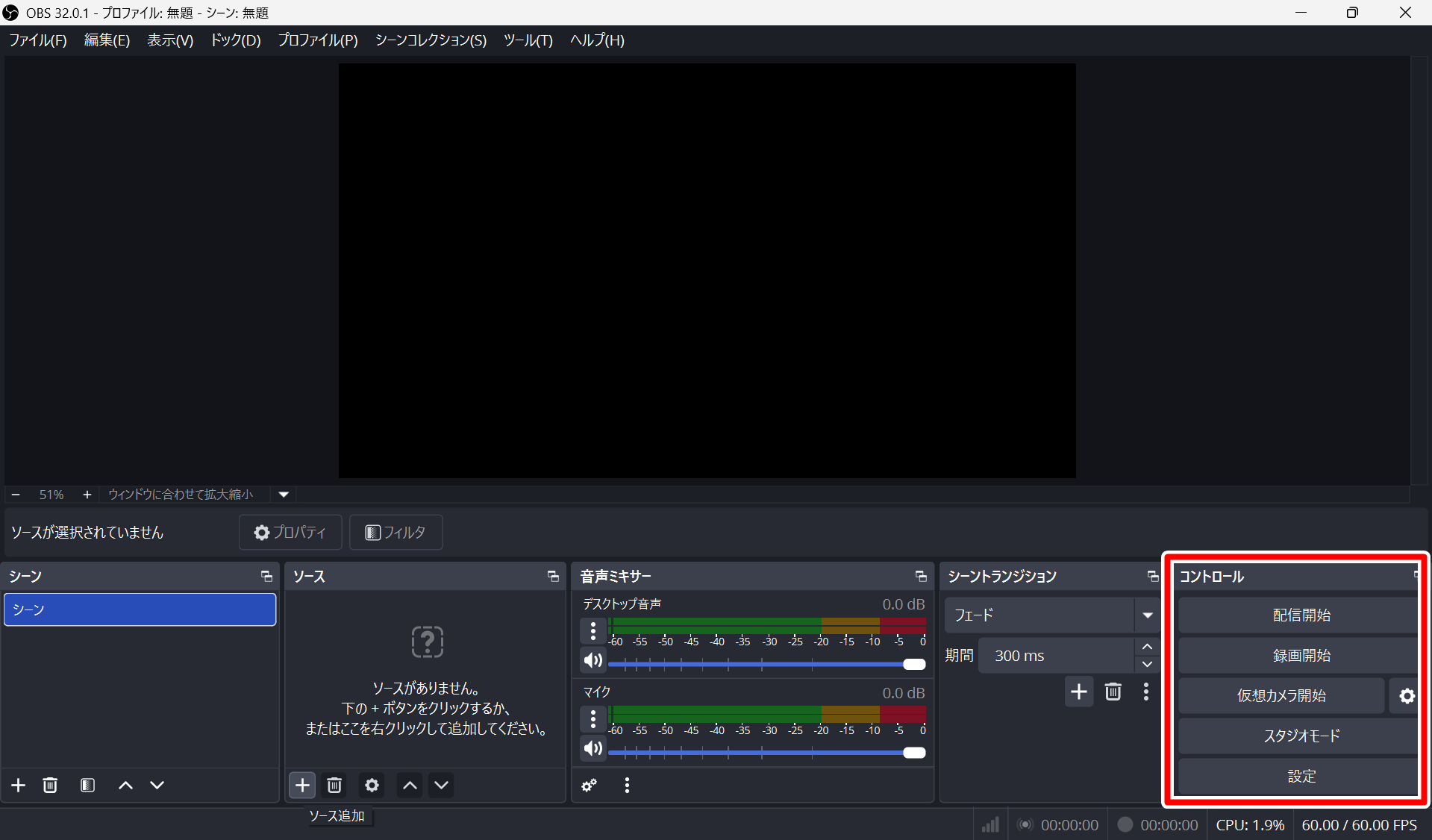The width and height of the screenshot is (1432, 840).
Task: Click the add source plus icon
Action: (x=302, y=785)
